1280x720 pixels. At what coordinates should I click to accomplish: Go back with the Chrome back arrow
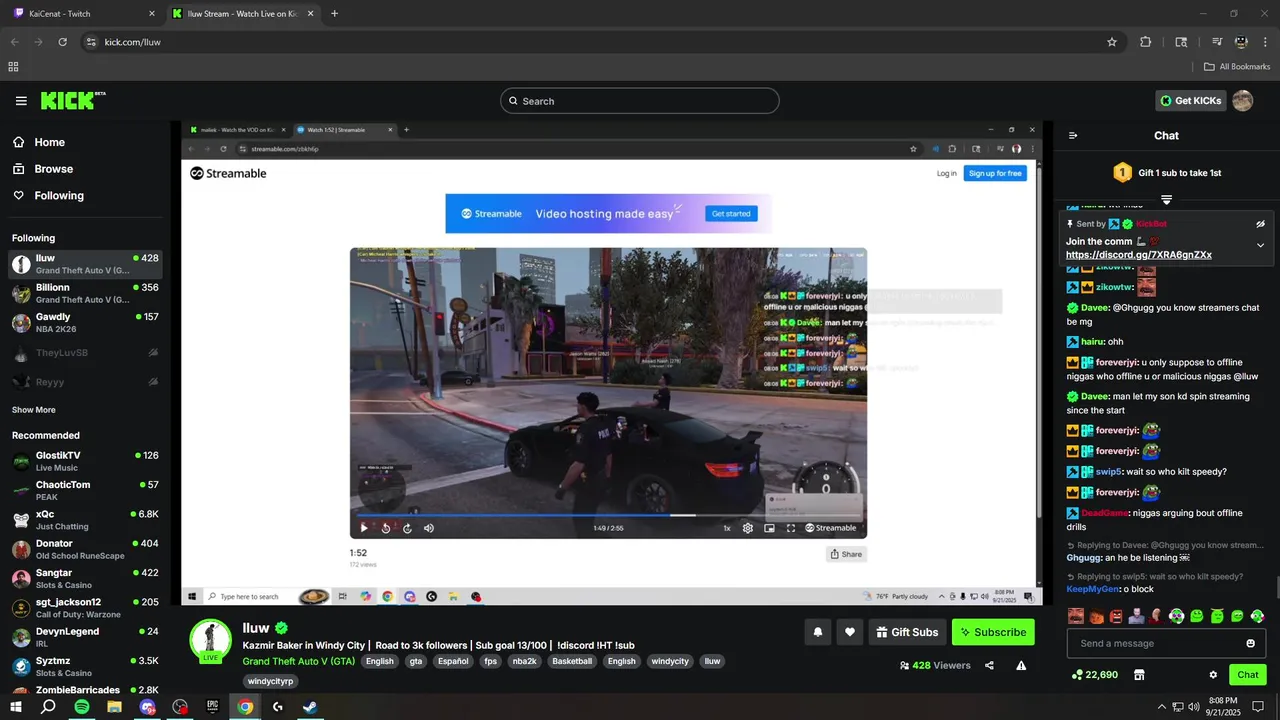tap(14, 42)
